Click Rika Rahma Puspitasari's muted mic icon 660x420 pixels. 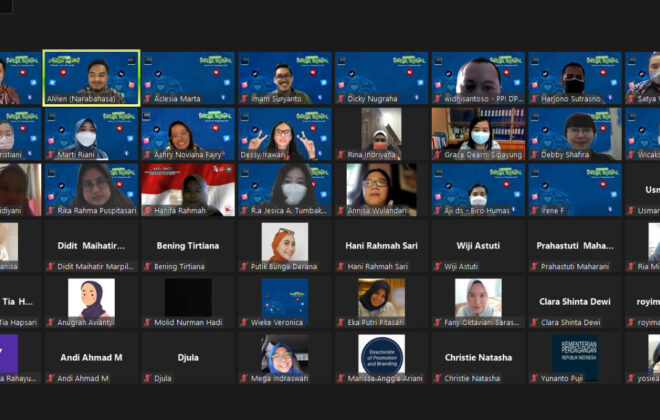click(x=51, y=211)
